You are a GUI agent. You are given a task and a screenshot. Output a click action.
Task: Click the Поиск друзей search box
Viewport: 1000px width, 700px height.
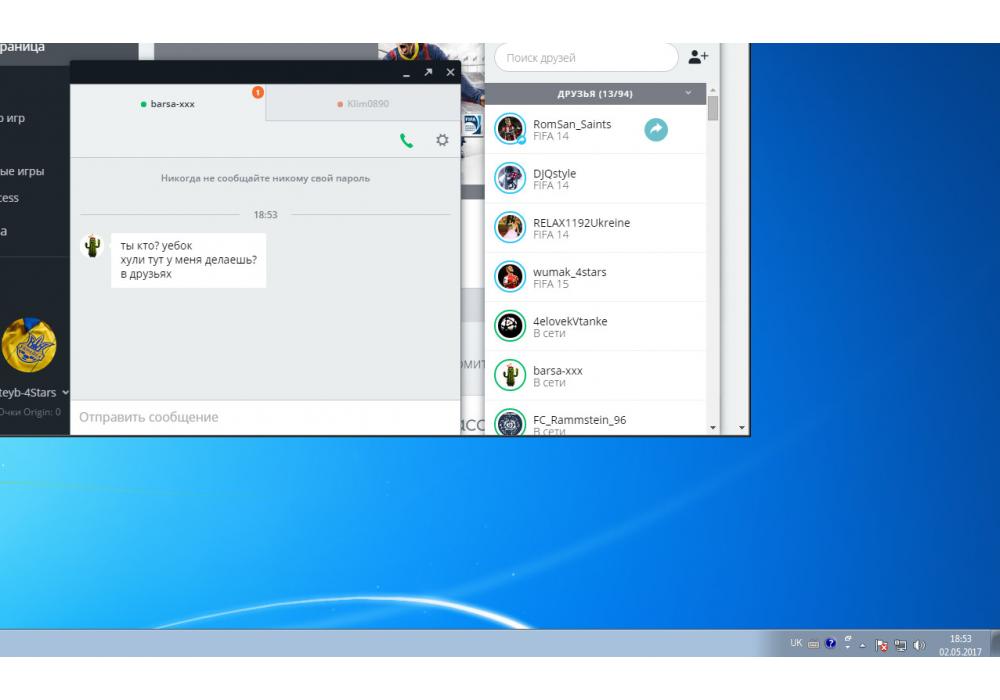[x=586, y=58]
